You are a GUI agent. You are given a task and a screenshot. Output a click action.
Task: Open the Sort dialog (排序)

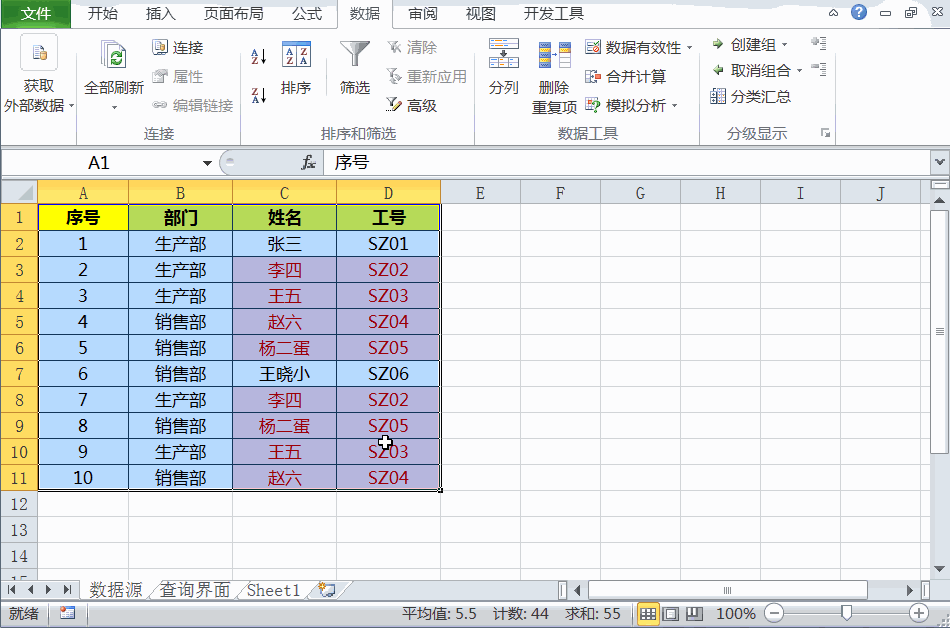(x=296, y=68)
